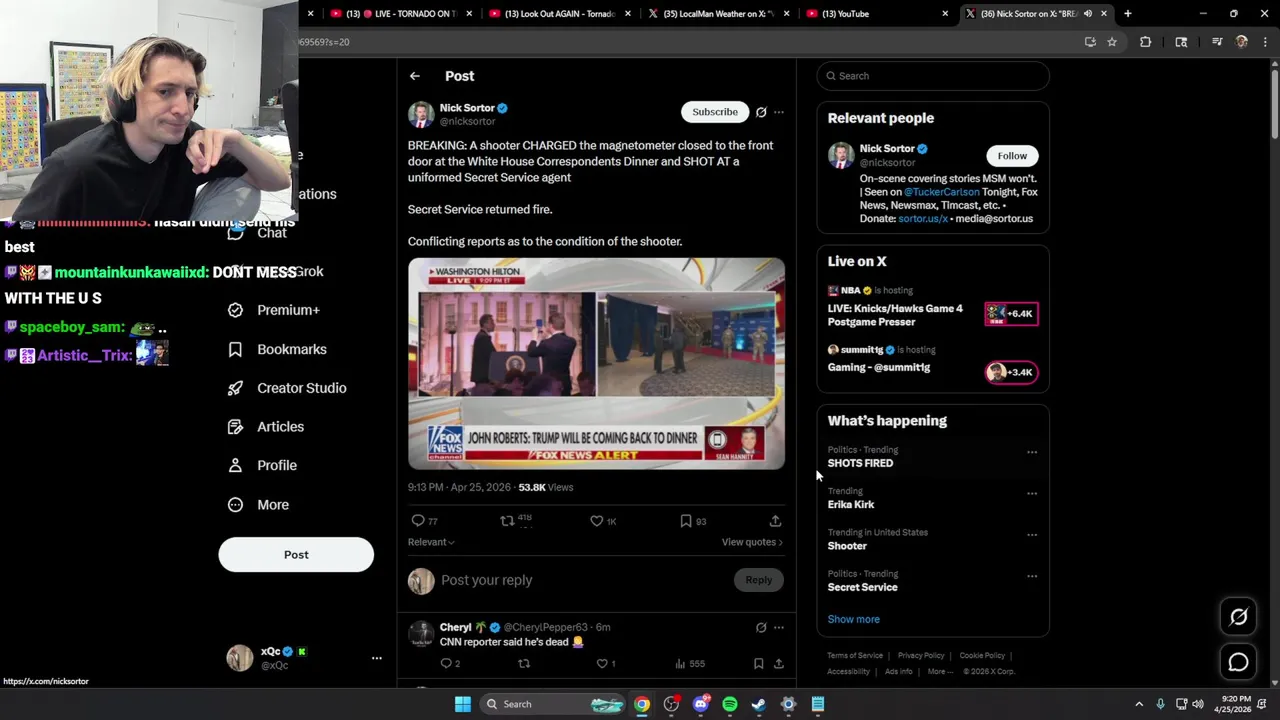The width and height of the screenshot is (1280, 720).
Task: Click the Subscribe button on Nick Sortor
Action: pos(715,112)
